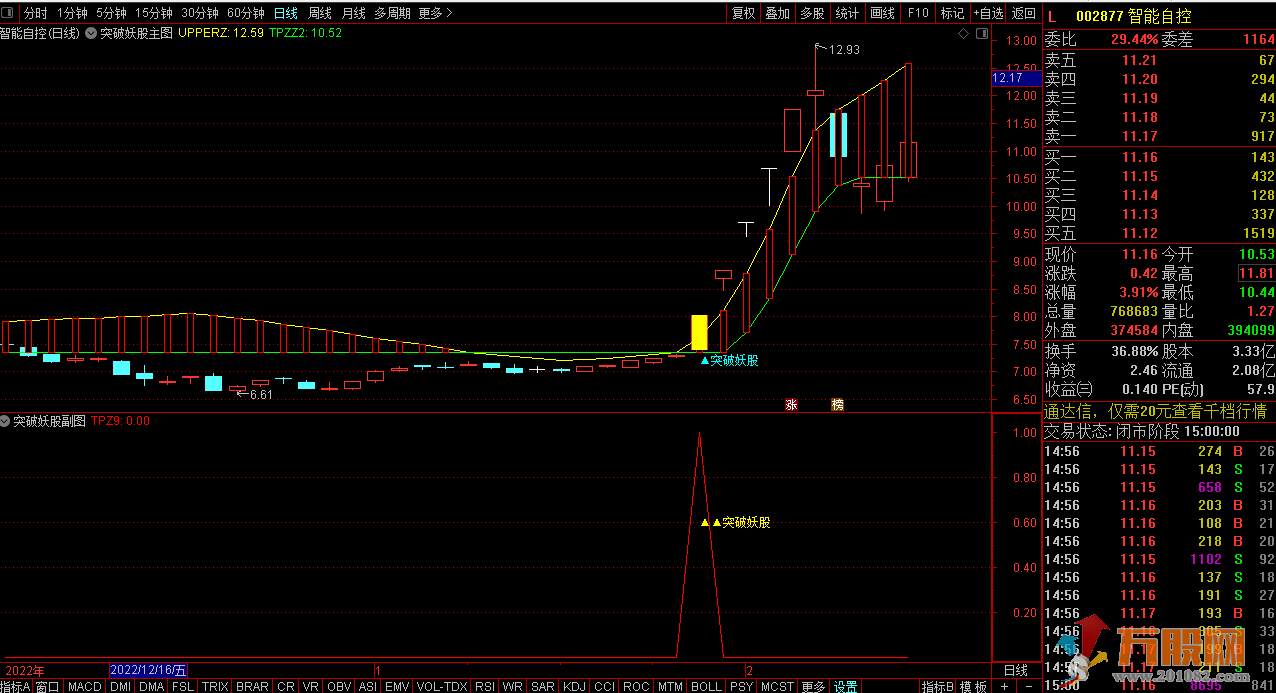Click the yellow breakout candlestick

coord(699,333)
